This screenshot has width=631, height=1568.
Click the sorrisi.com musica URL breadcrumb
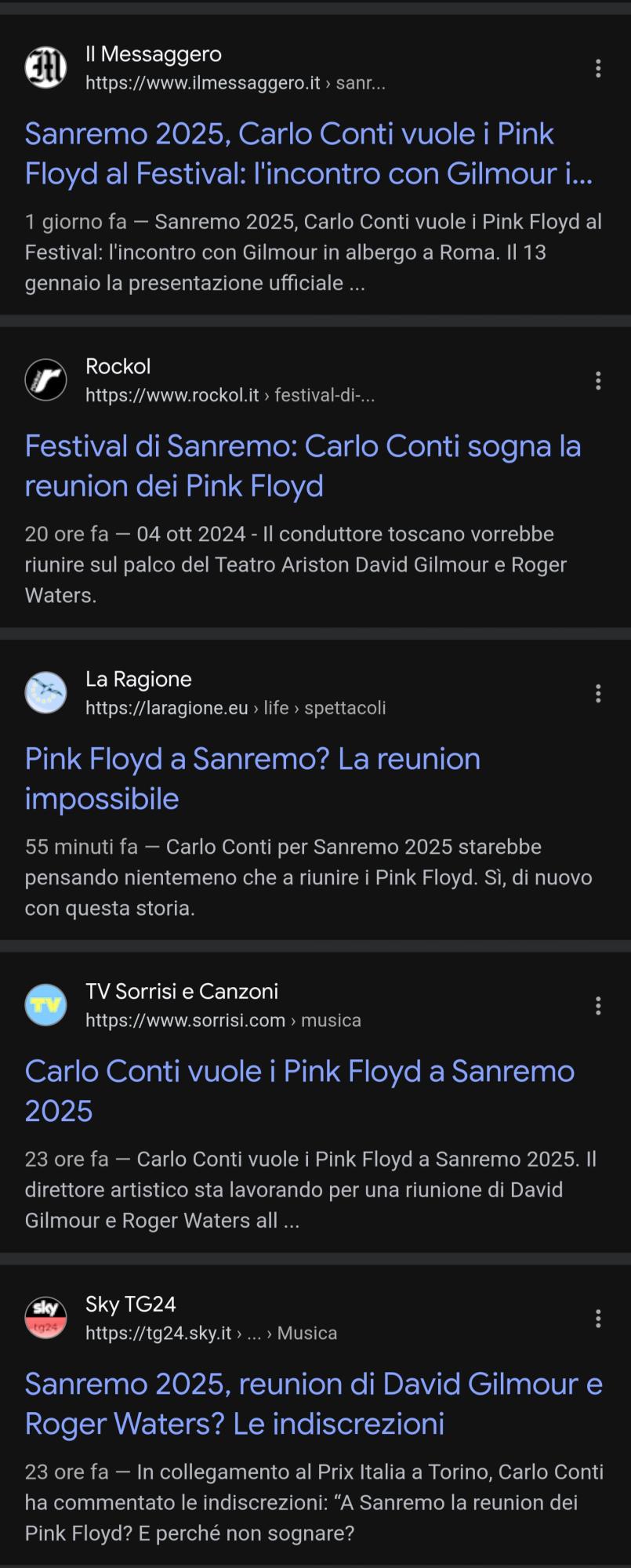223,1020
